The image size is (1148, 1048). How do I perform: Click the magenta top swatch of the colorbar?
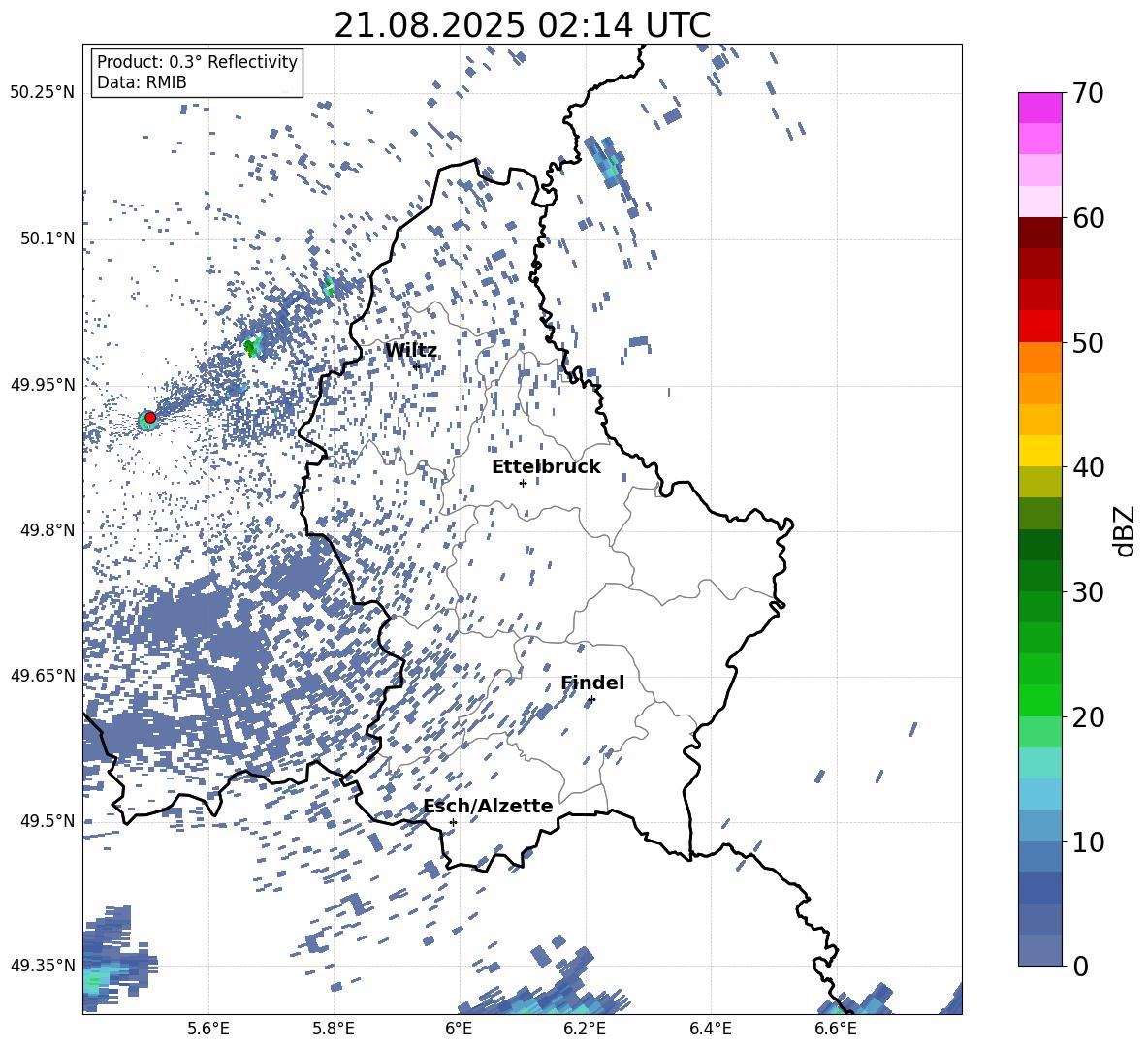click(x=1039, y=108)
